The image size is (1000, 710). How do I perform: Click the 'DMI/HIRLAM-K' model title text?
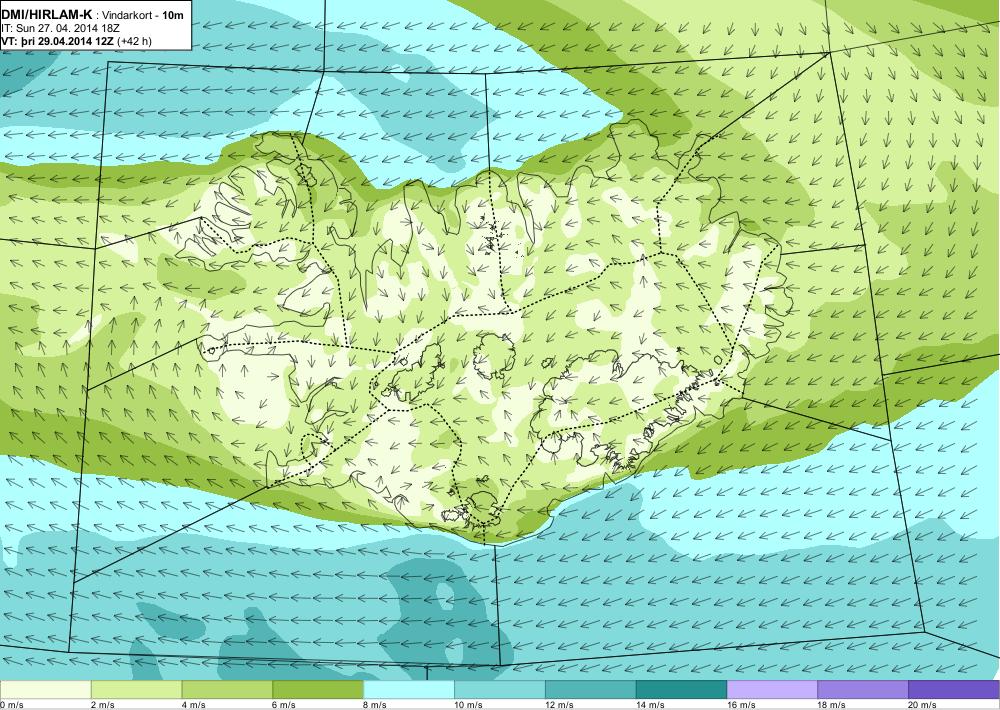tap(47, 15)
